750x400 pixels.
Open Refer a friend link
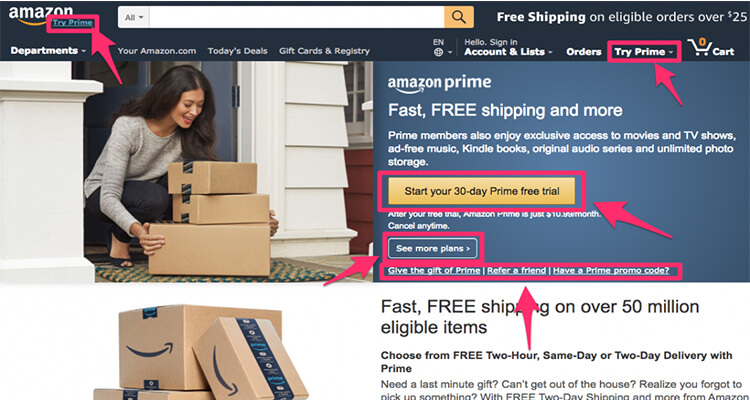pos(517,271)
